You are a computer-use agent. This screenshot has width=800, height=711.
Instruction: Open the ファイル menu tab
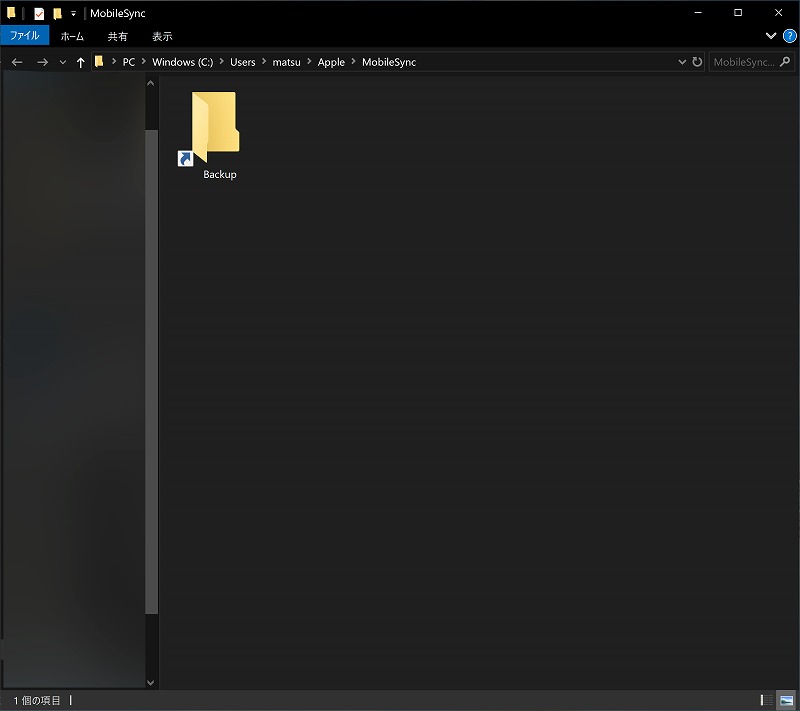pyautogui.click(x=24, y=36)
